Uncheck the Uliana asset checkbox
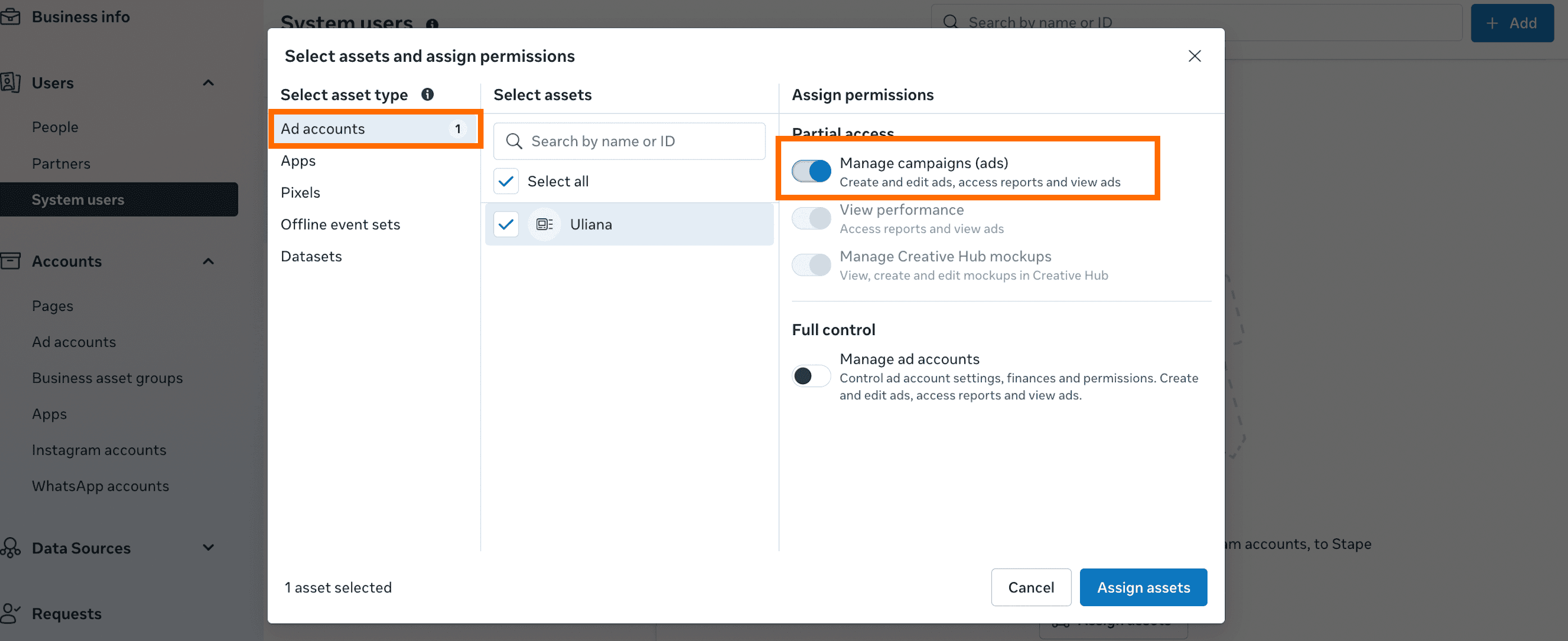 506,225
